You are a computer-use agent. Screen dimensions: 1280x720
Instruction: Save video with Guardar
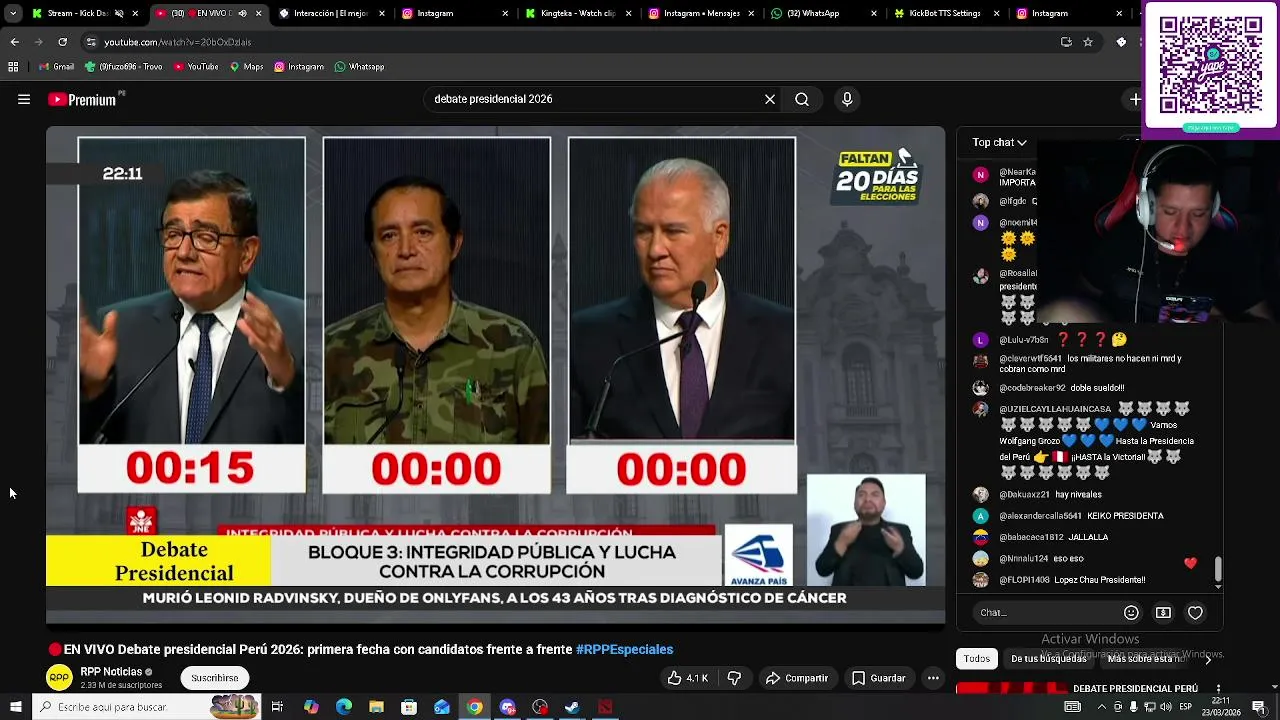point(878,678)
